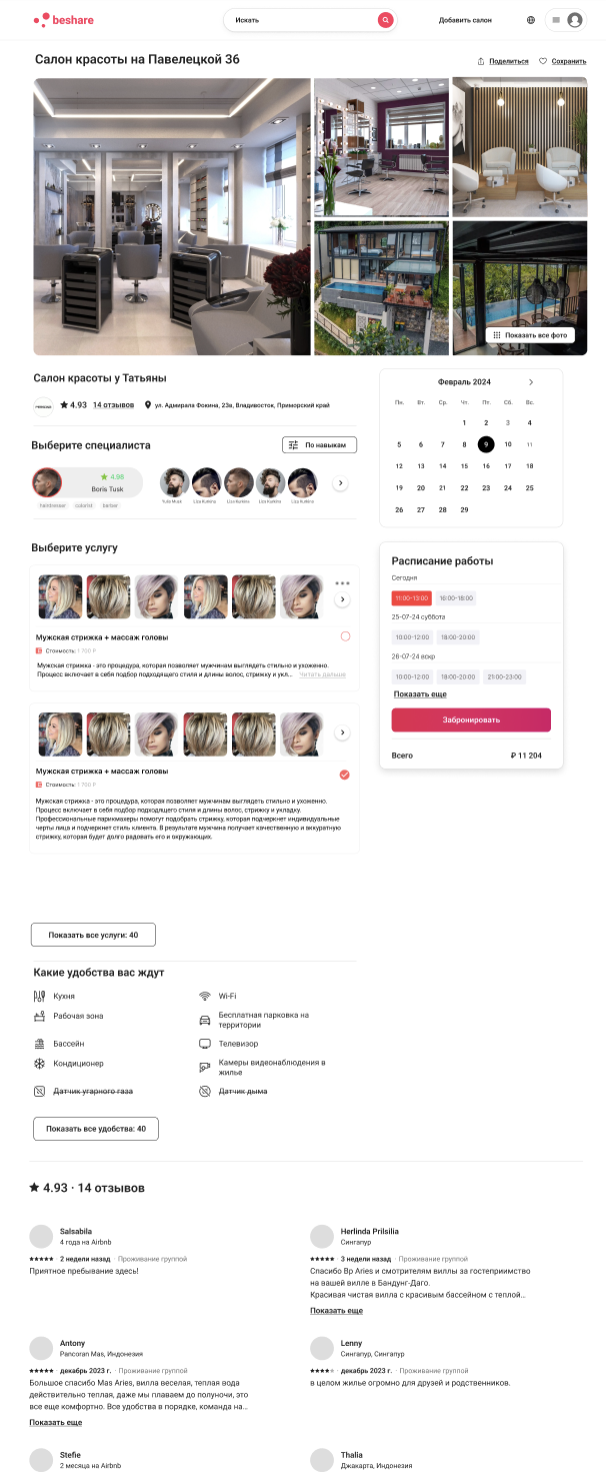Select date 15 in the calendar
The image size is (606, 1476).
point(464,466)
